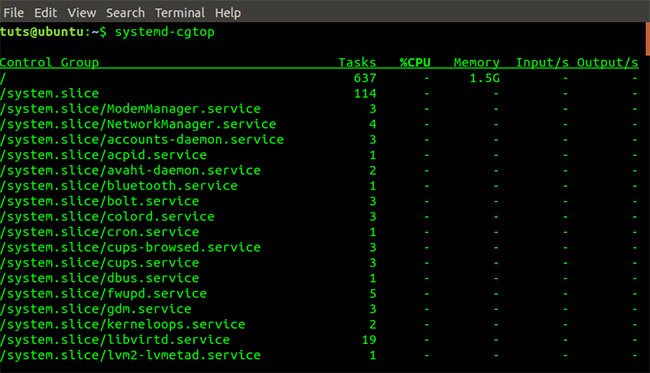This screenshot has width=650, height=373.
Task: Click the 'Memory' column header
Action: [x=476, y=63]
